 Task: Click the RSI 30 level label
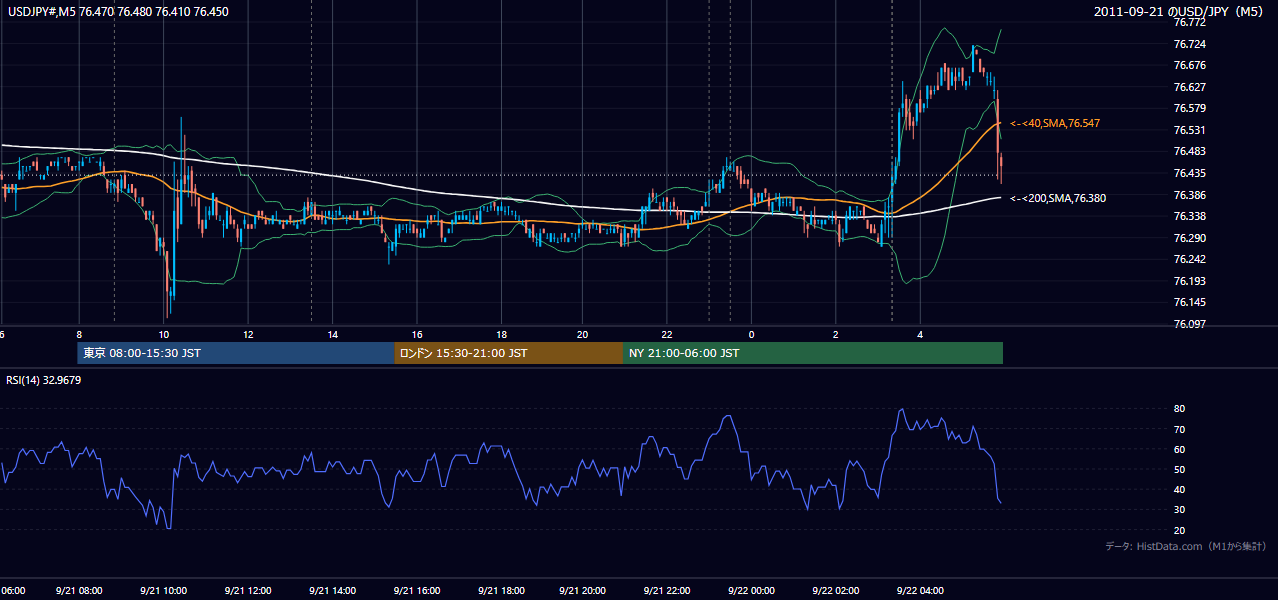(x=1179, y=510)
